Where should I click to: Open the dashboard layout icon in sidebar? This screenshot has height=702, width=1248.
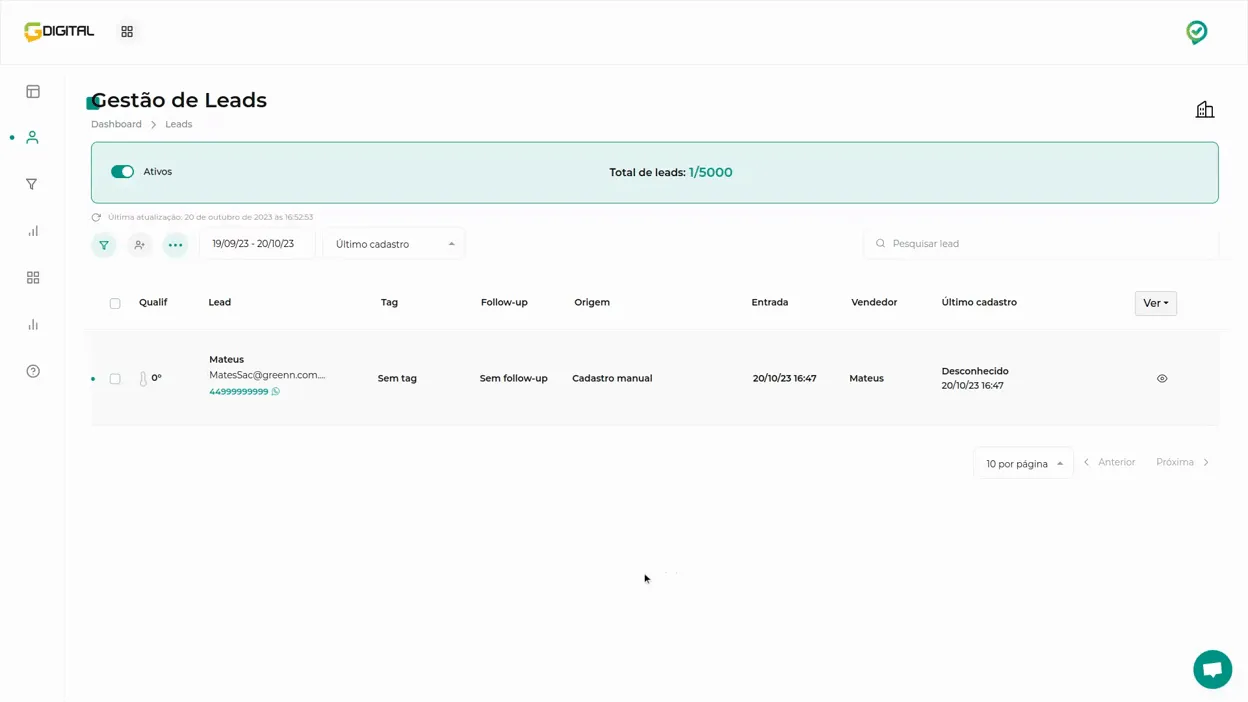[33, 92]
